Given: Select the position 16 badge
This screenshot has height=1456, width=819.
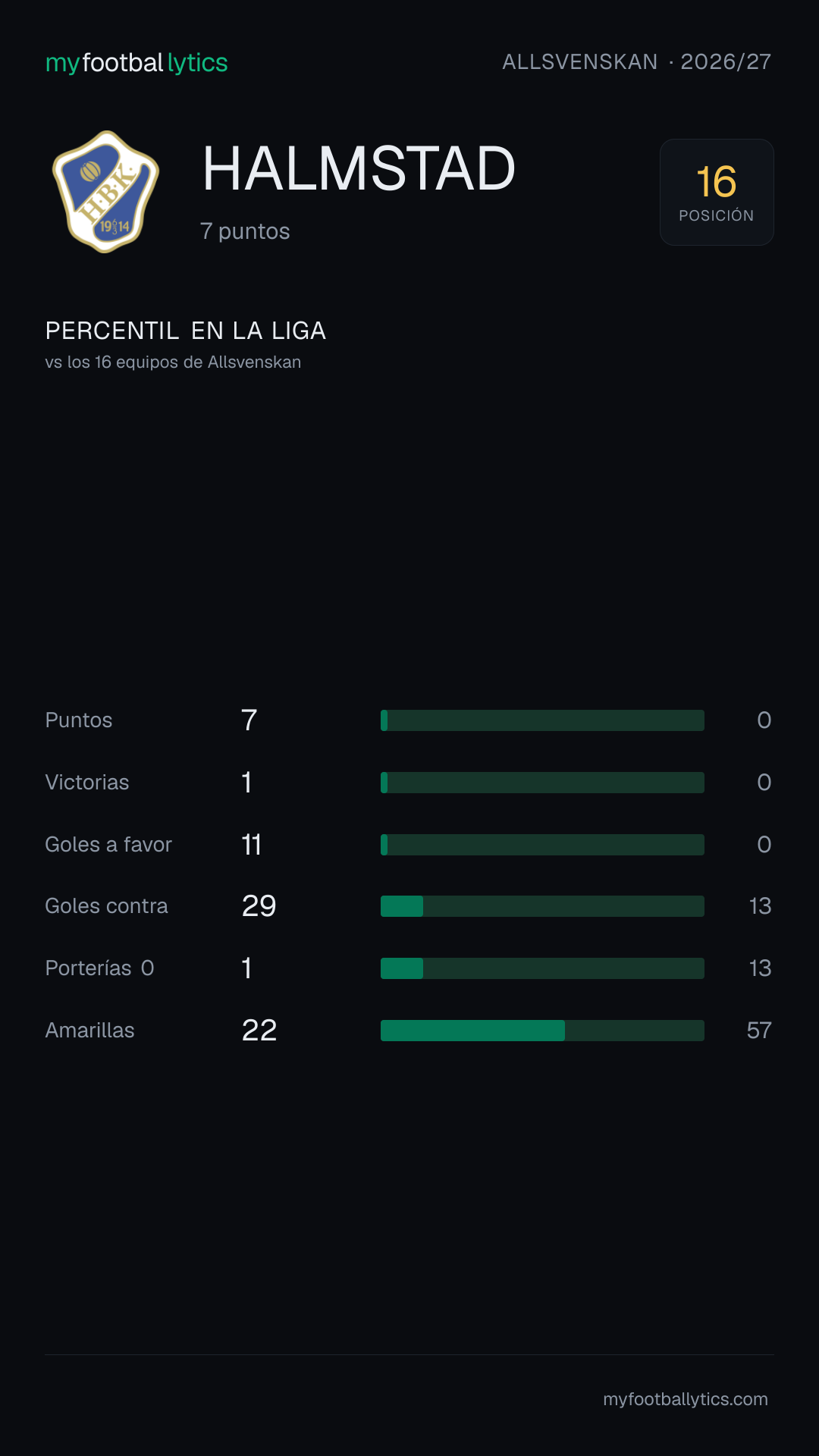Looking at the screenshot, I should [x=717, y=192].
